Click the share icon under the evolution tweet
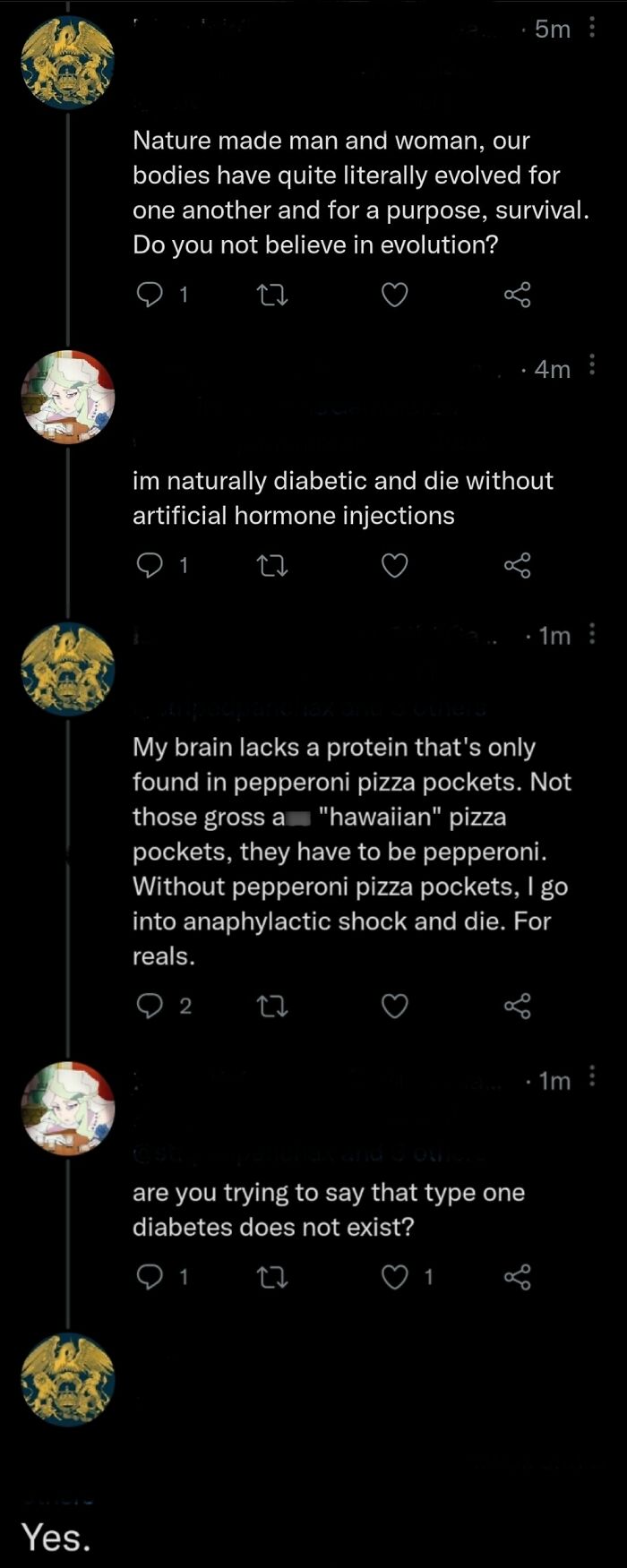This screenshot has height=1568, width=627. tap(518, 295)
